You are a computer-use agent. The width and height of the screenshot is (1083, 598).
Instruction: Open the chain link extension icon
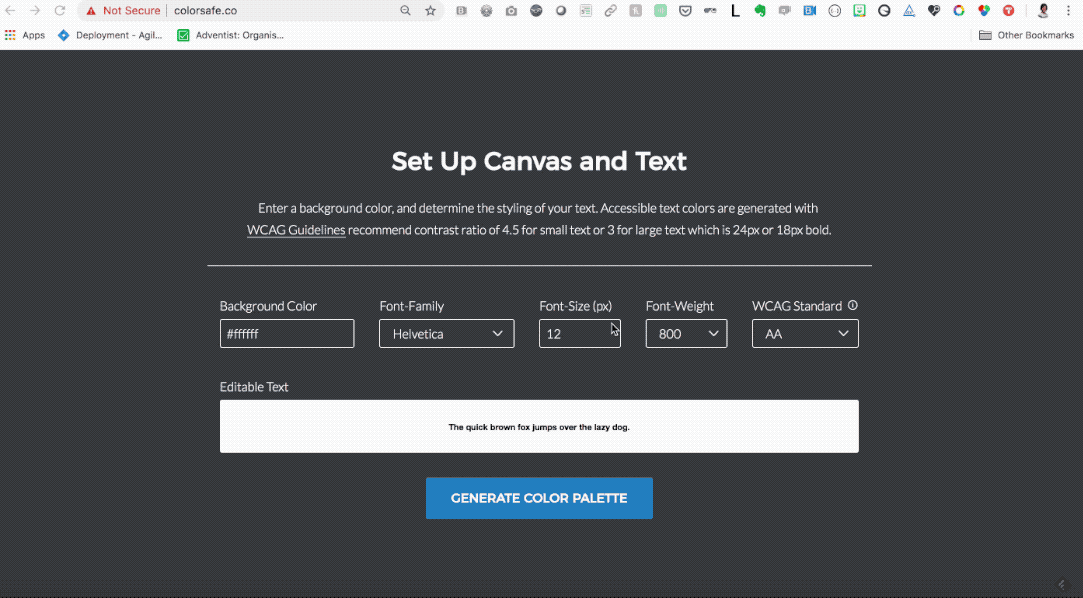611,10
